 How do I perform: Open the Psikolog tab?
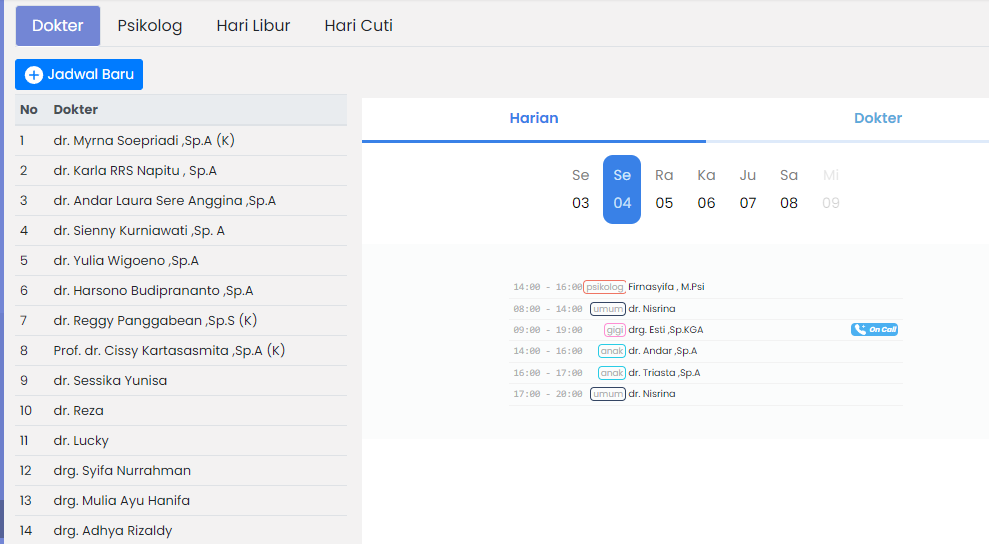(x=150, y=26)
